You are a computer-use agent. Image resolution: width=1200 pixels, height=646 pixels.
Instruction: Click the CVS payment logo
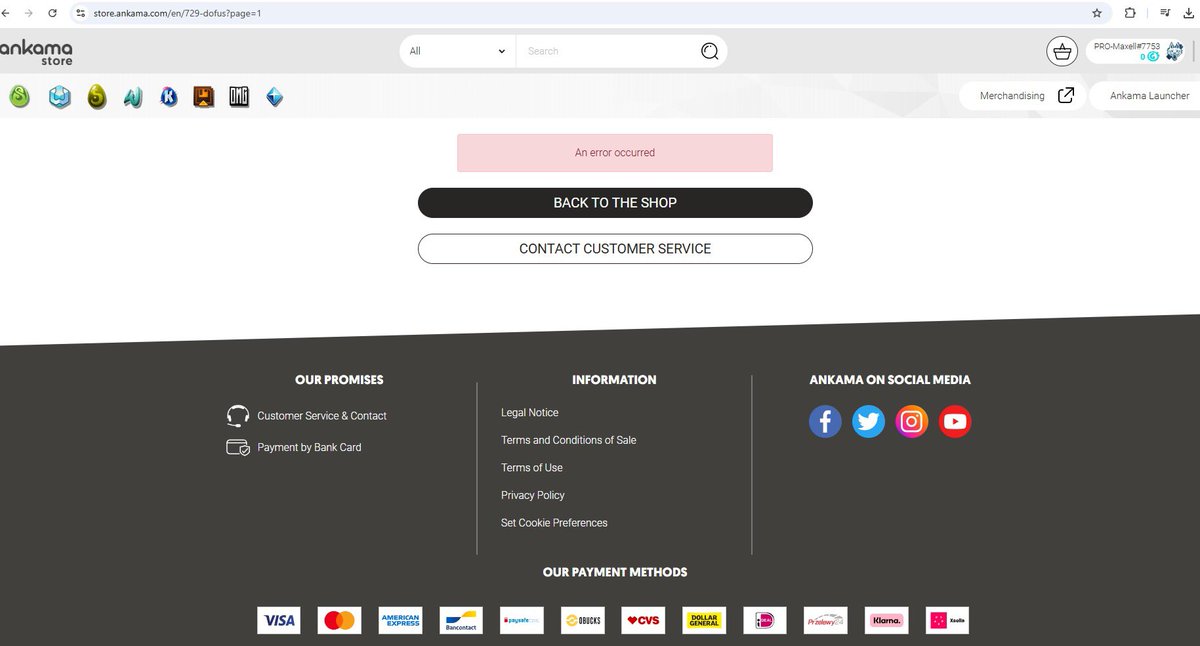pos(643,620)
